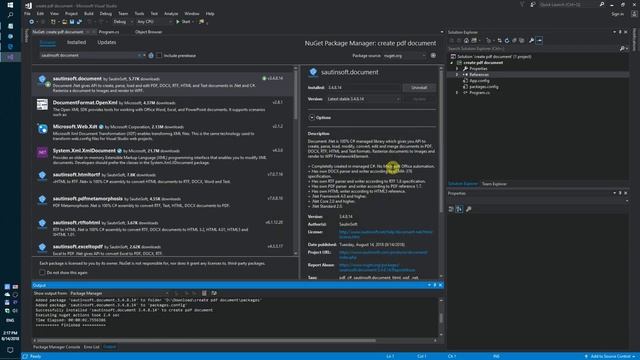Click the DocumentFormat.OpenXml package icon
This screenshot has height=360, width=640.
coord(42,104)
